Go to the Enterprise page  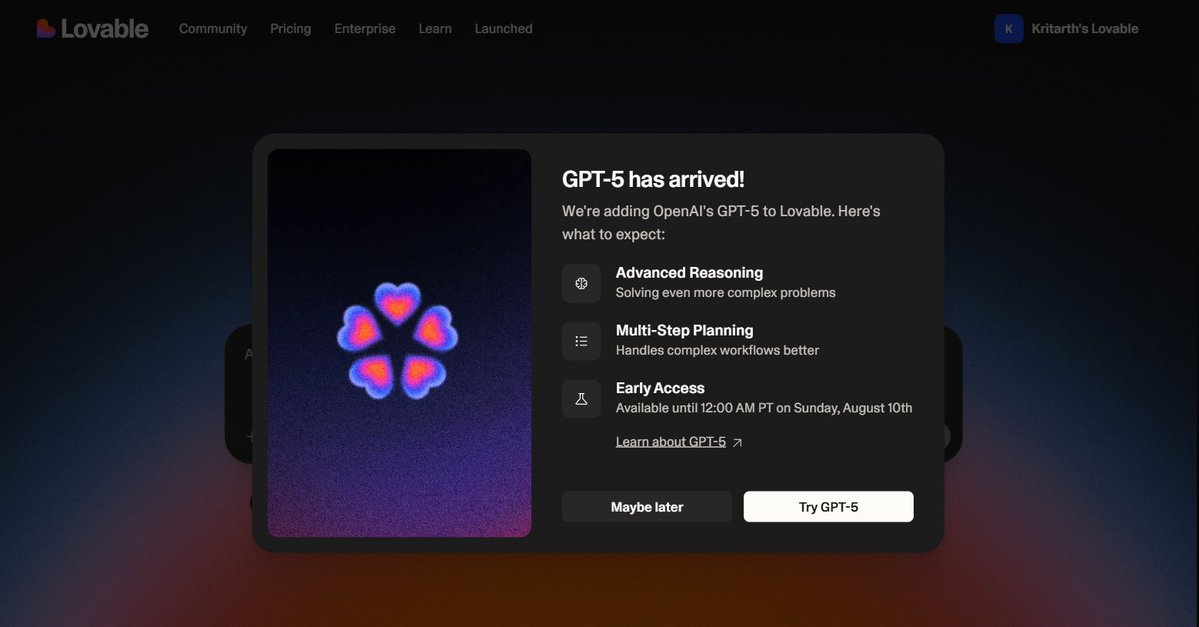[365, 29]
